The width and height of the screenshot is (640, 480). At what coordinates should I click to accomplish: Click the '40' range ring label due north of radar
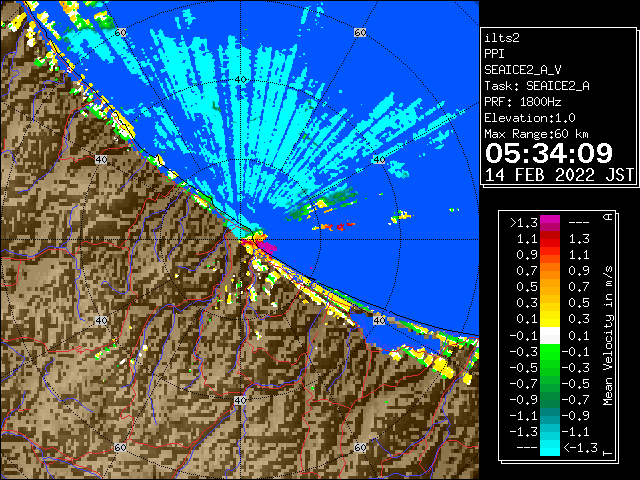coord(240,80)
